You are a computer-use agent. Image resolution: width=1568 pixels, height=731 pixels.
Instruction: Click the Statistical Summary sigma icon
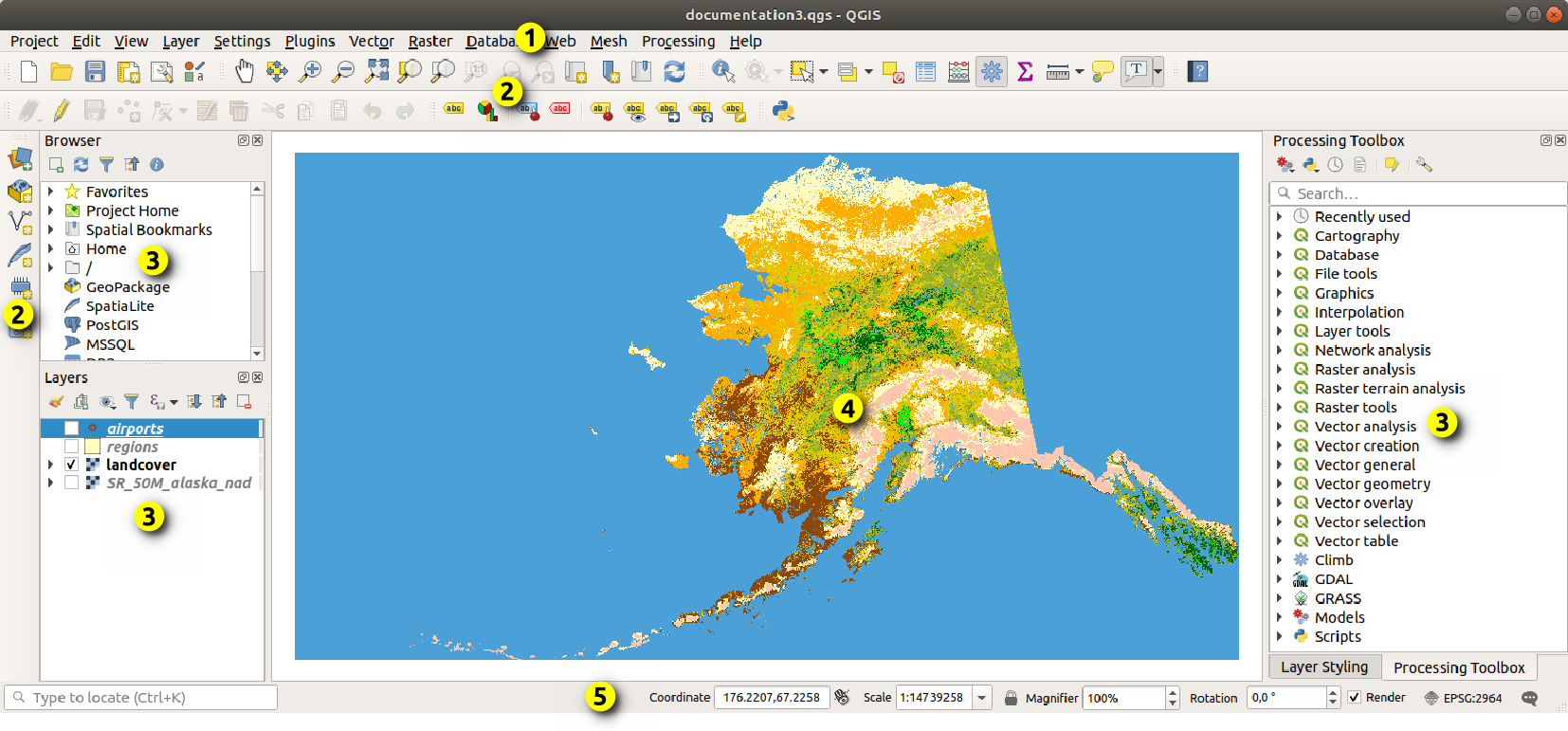pyautogui.click(x=1025, y=71)
